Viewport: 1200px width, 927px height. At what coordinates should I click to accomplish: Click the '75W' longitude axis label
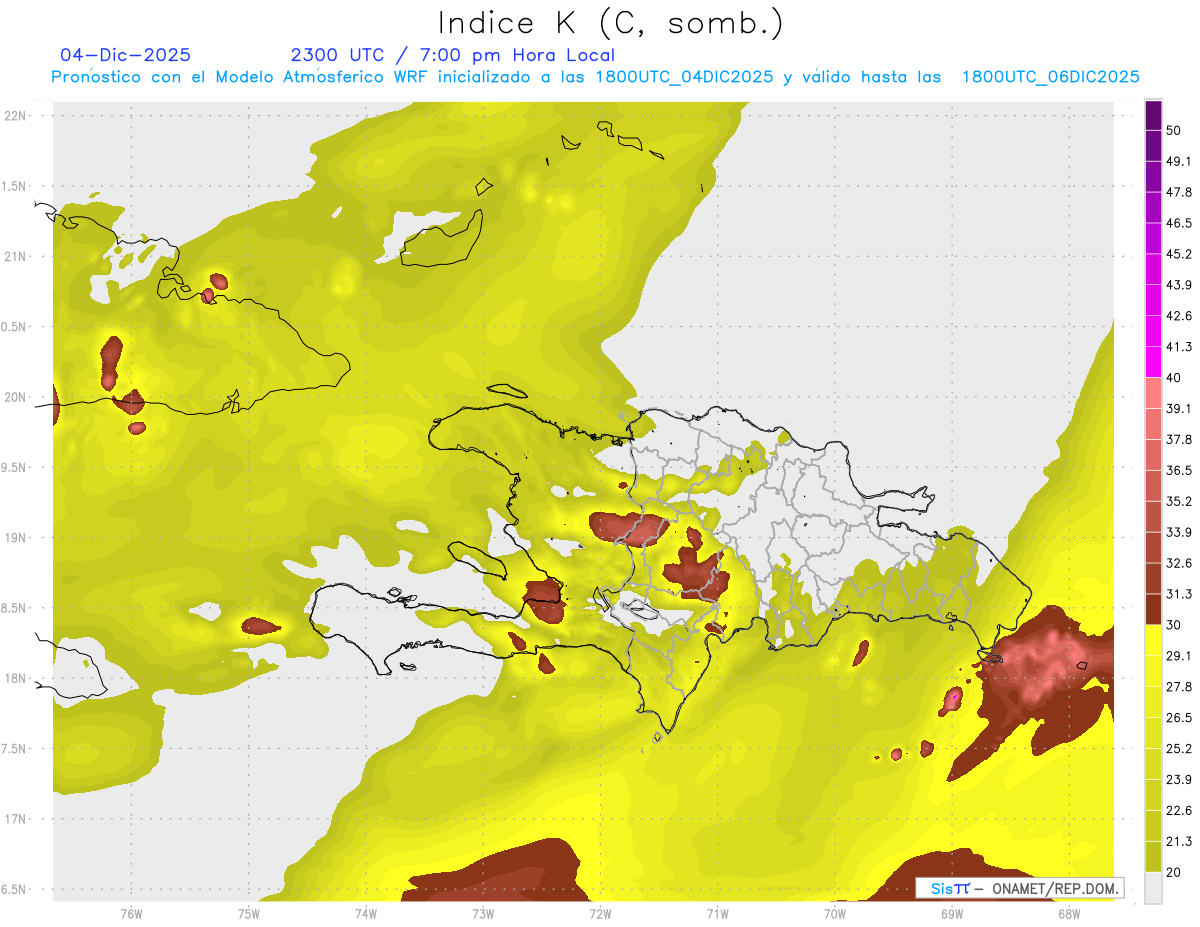point(248,912)
